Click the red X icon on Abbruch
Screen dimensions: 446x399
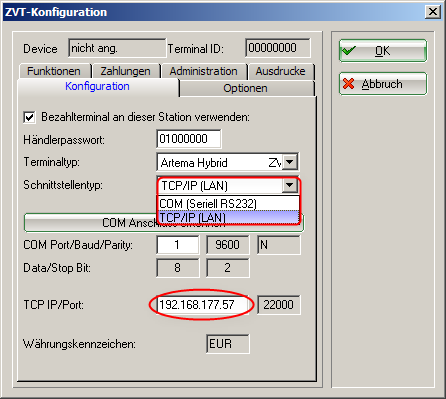[349, 84]
